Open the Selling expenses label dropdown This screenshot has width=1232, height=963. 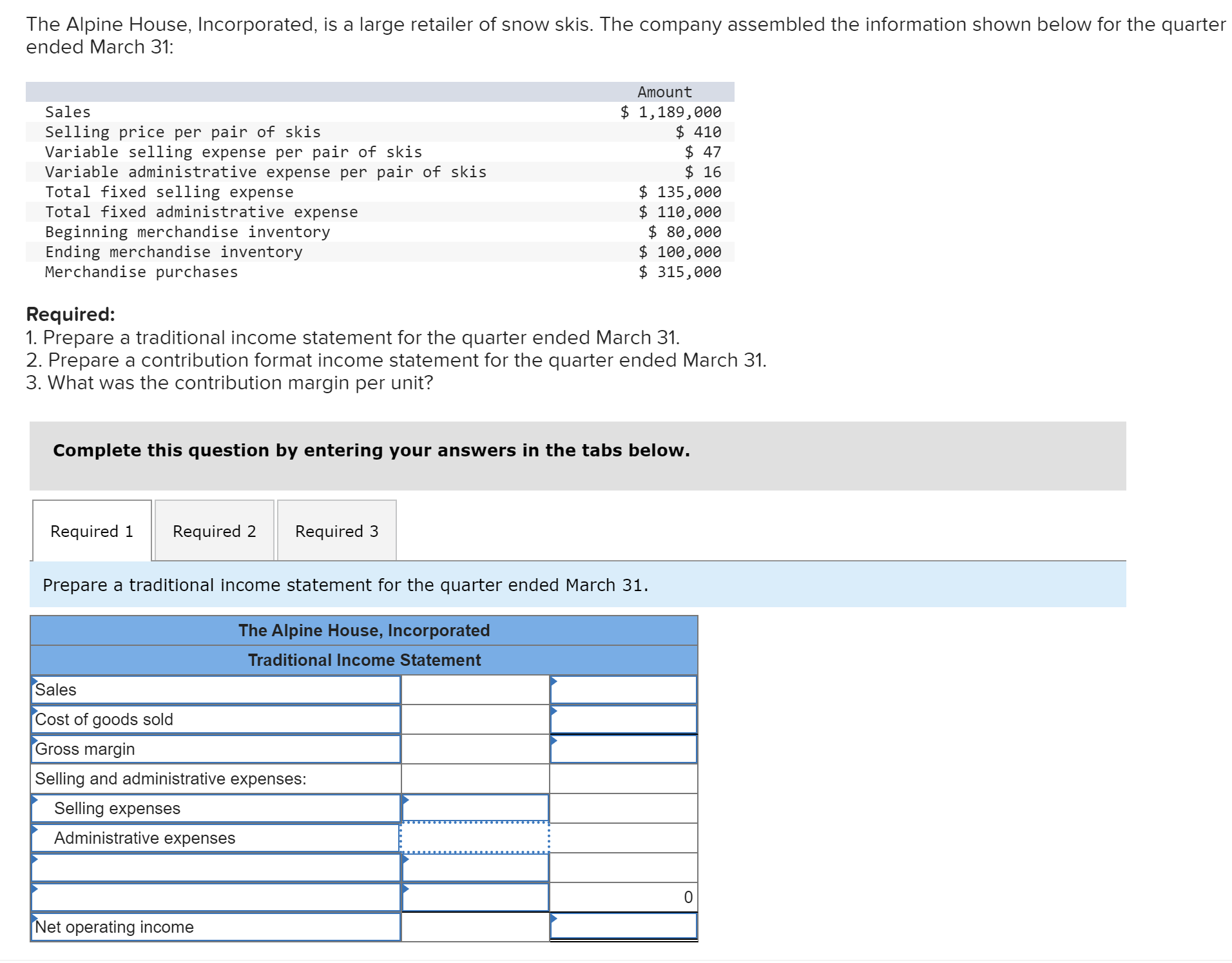(34, 807)
